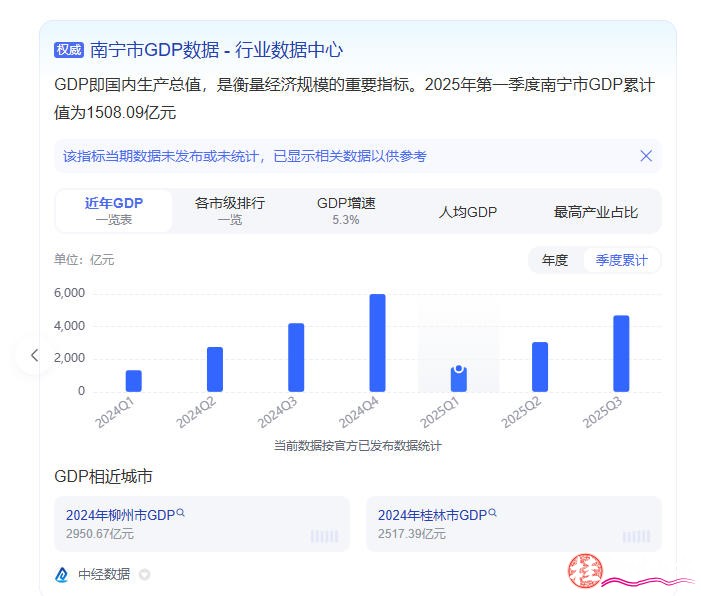The image size is (701, 596).
Task: Select the 近年GDP tab
Action: pos(114,211)
